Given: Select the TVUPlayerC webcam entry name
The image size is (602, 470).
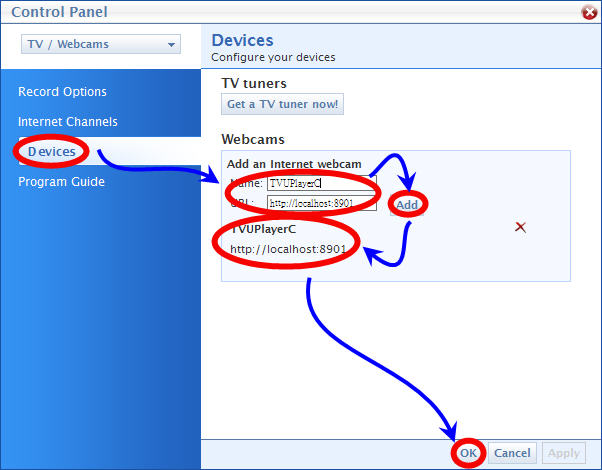Looking at the screenshot, I should 263,229.
